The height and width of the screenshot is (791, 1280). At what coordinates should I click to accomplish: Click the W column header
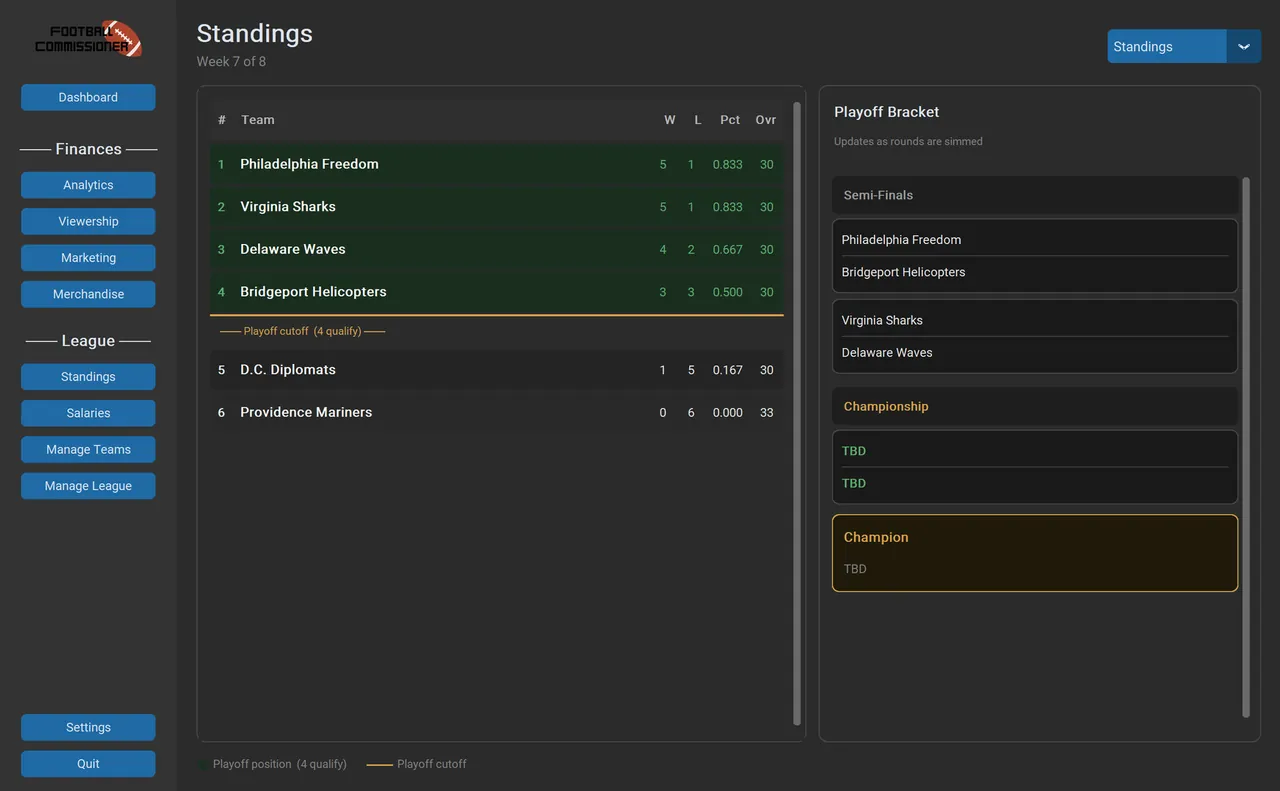click(x=670, y=120)
